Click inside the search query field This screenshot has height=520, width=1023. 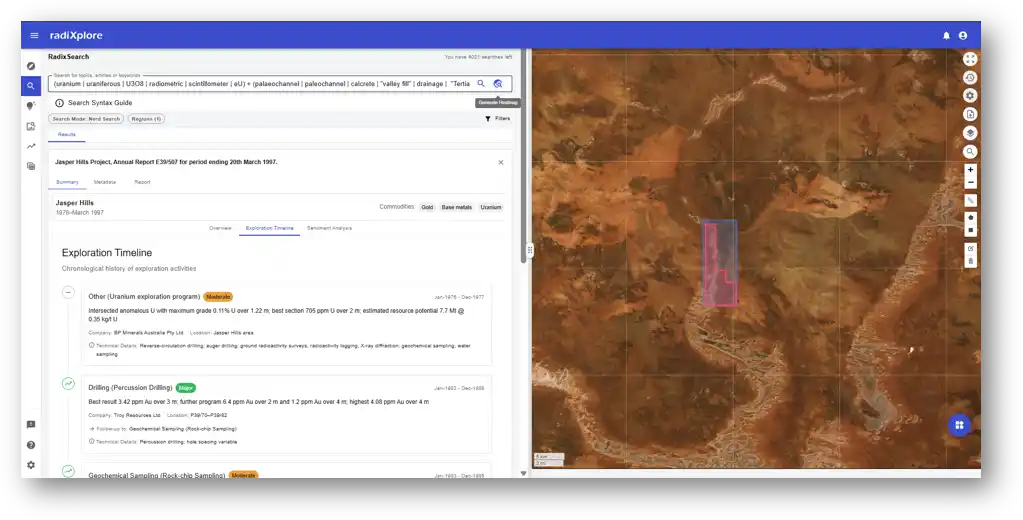[x=260, y=84]
